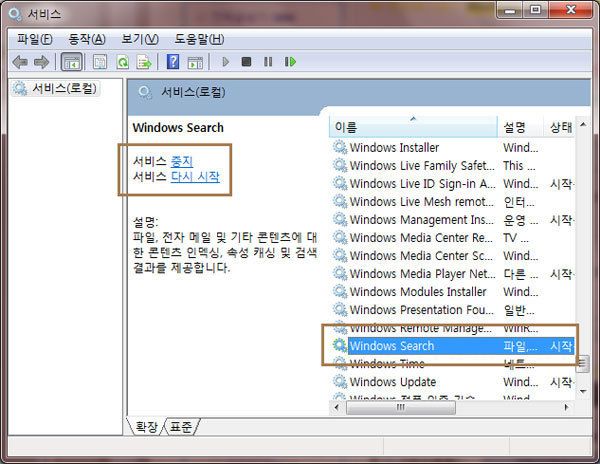Click the horizontal scrollbar left arrow
Image resolution: width=600 pixels, height=464 pixels.
click(336, 407)
